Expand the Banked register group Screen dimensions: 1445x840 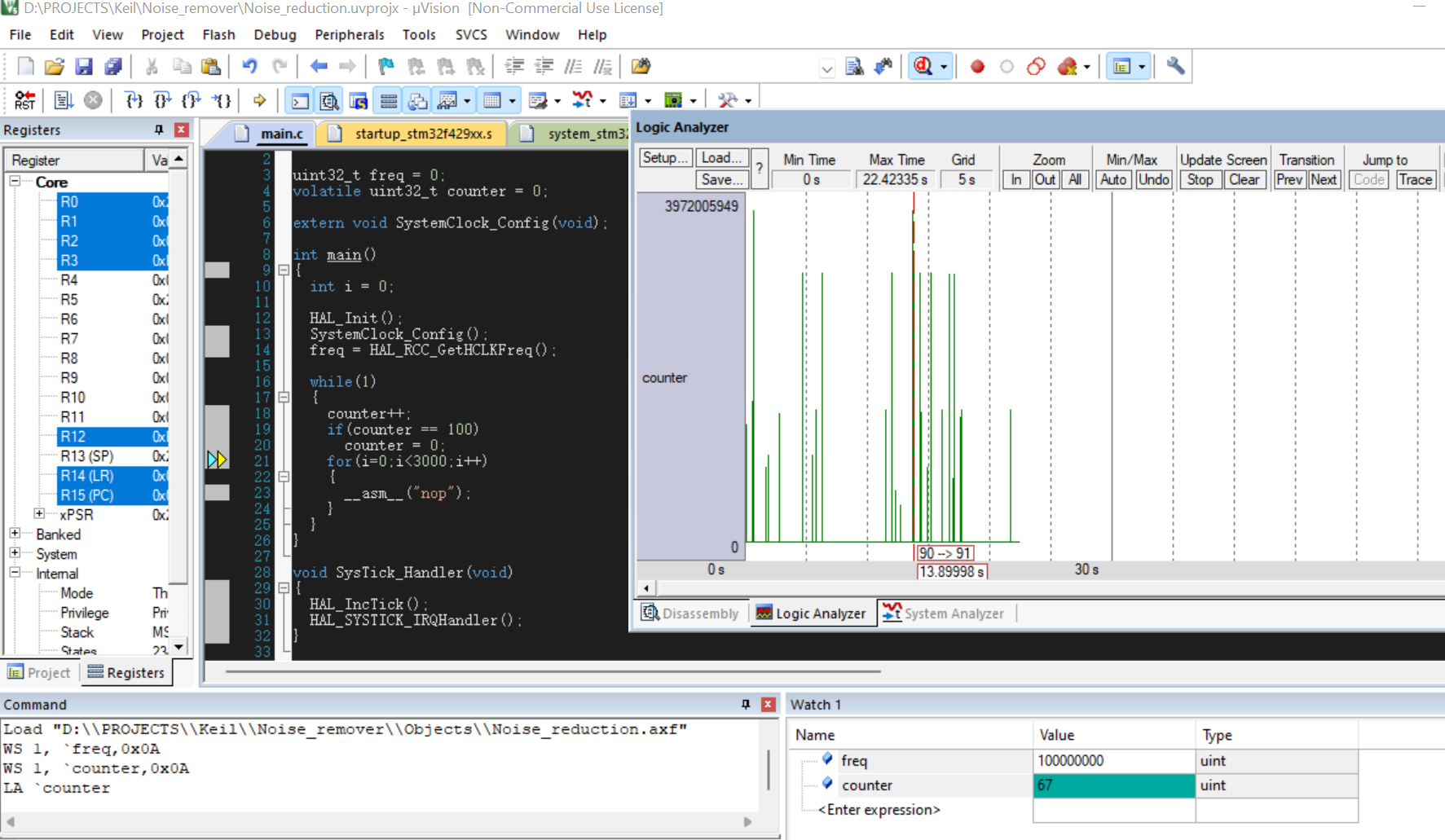coord(15,533)
